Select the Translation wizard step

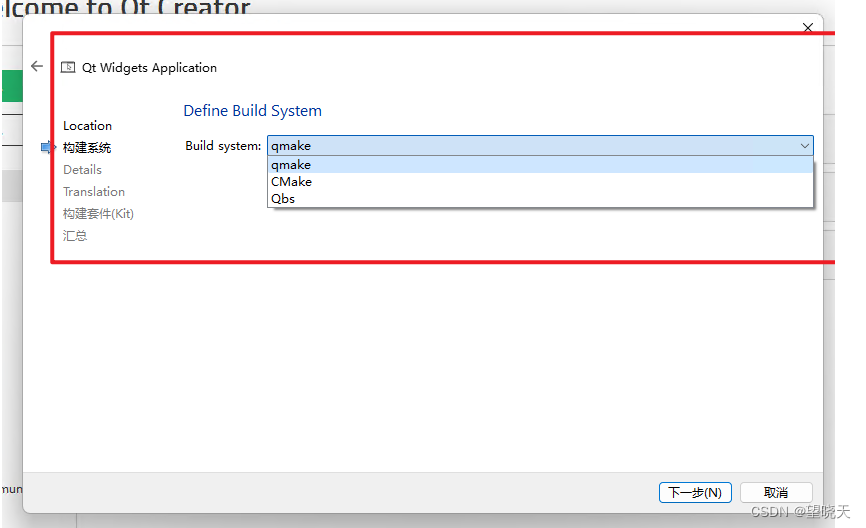click(x=94, y=192)
